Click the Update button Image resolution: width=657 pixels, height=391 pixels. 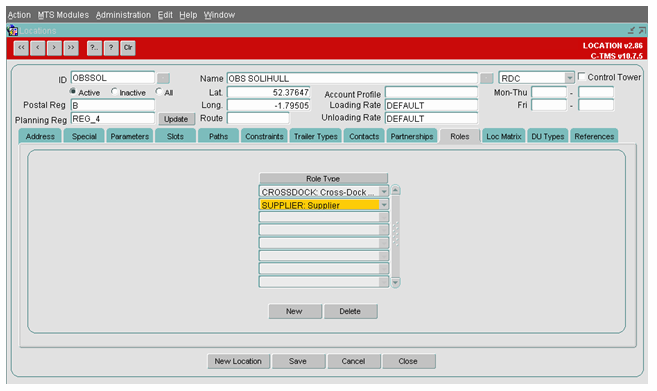pos(176,119)
